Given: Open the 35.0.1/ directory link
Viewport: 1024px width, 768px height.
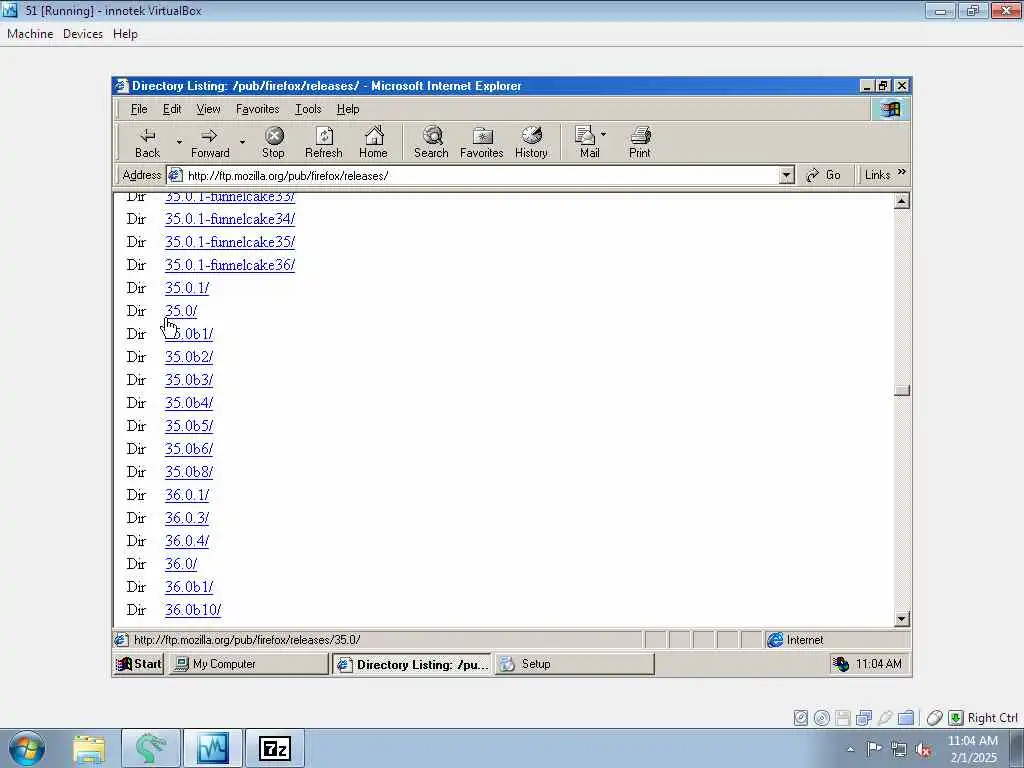Looking at the screenshot, I should (x=187, y=288).
